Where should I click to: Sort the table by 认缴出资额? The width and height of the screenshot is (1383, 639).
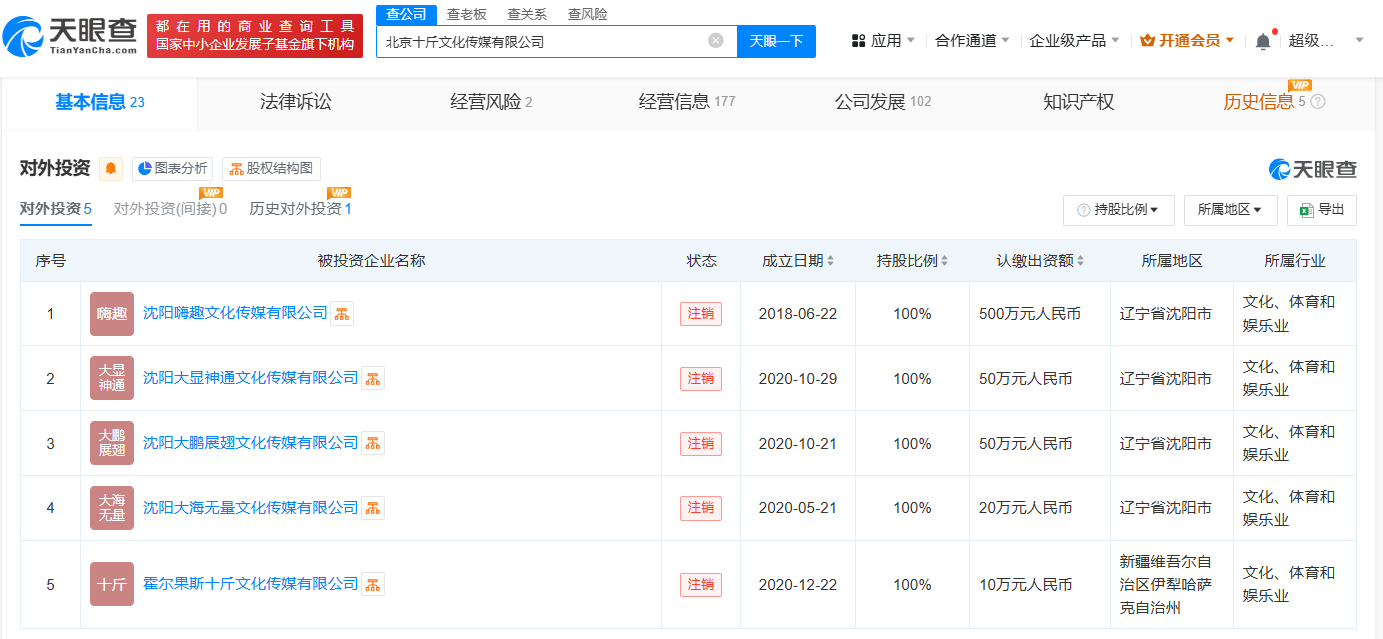[x=1040, y=261]
